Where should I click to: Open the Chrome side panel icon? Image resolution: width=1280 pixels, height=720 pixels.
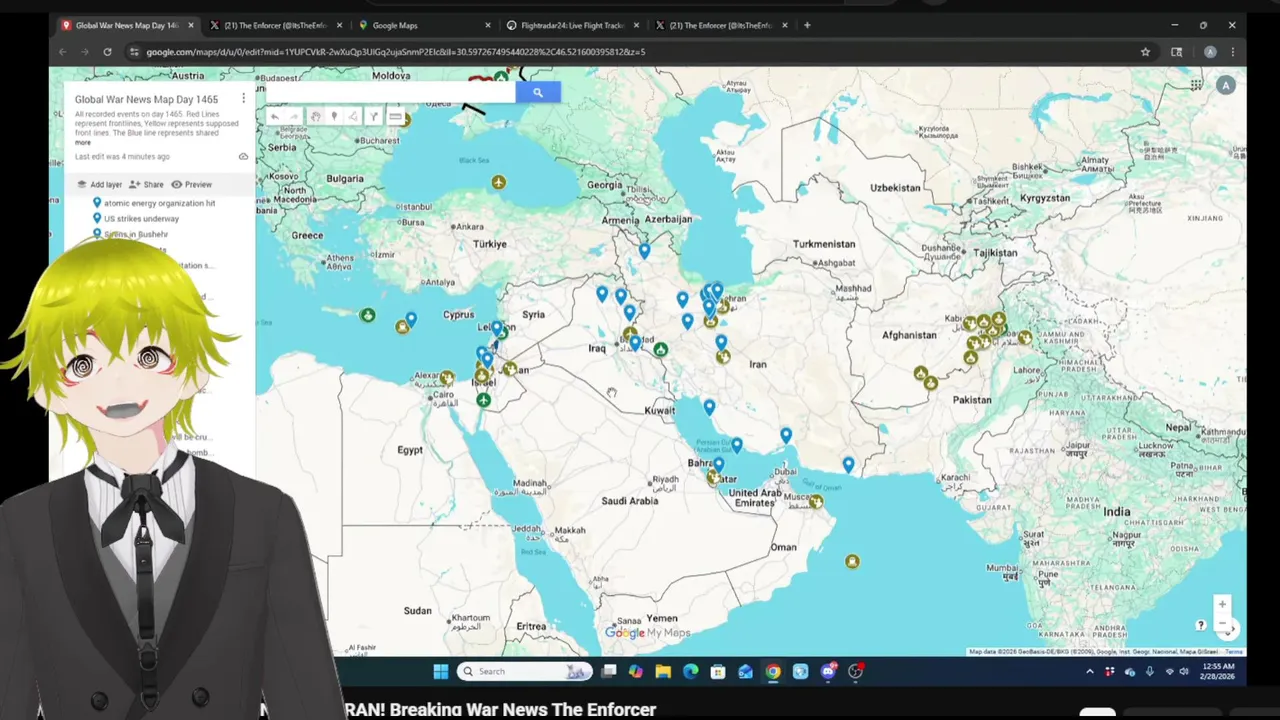coord(1176,52)
